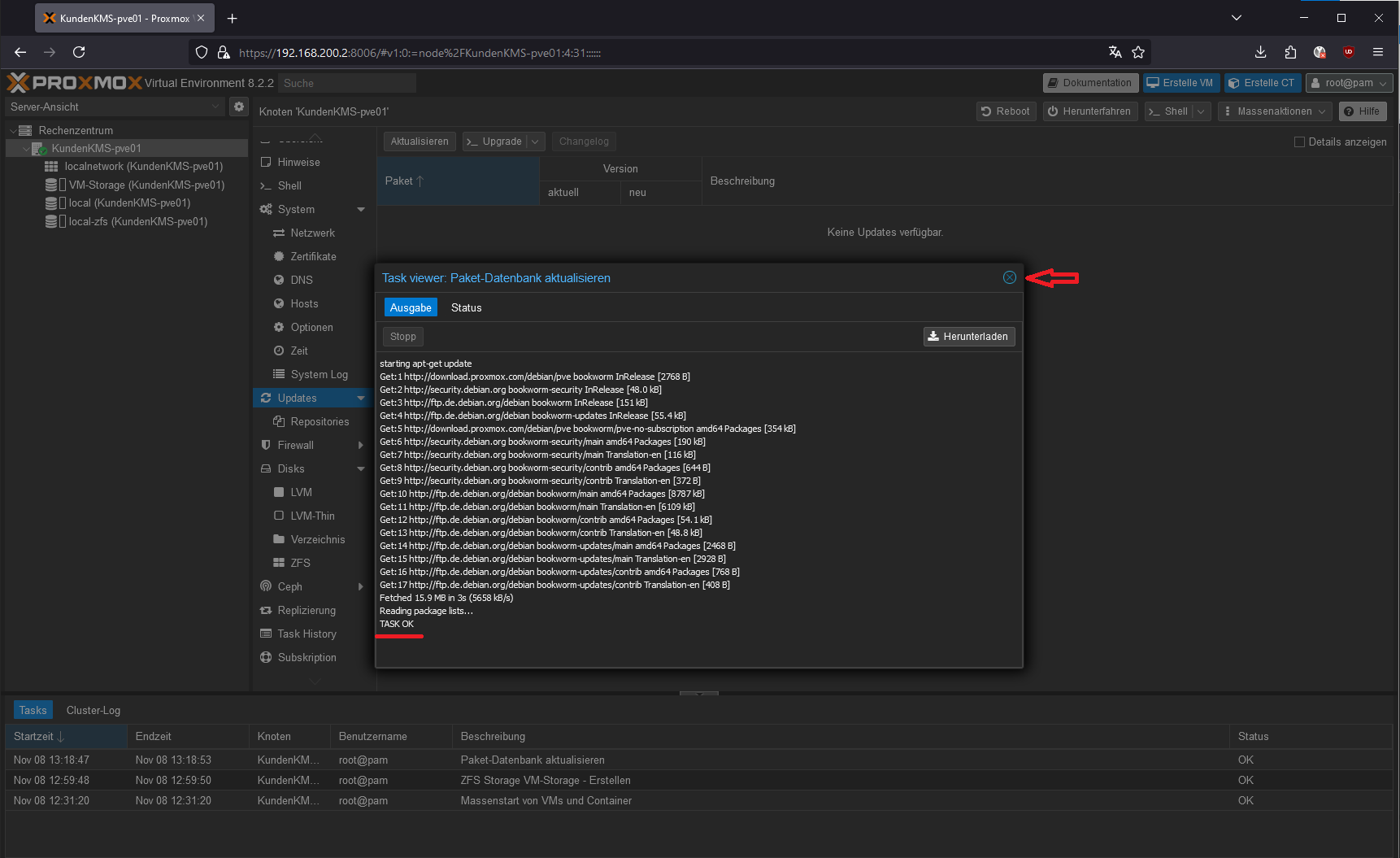Open Firefox extensions puzzle icon
This screenshot has height=858, width=1400.
tap(1290, 52)
